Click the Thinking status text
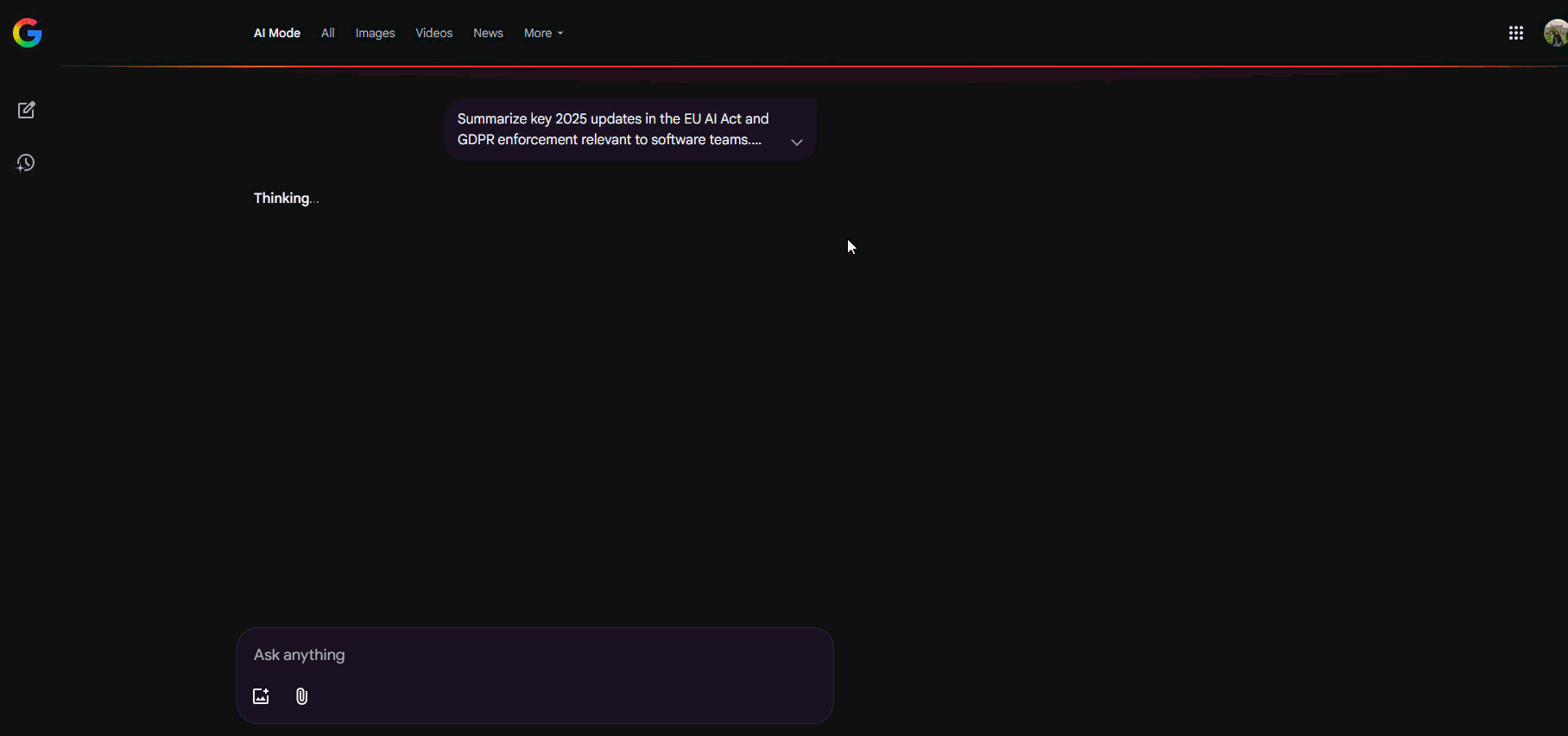This screenshot has height=736, width=1568. (281, 198)
